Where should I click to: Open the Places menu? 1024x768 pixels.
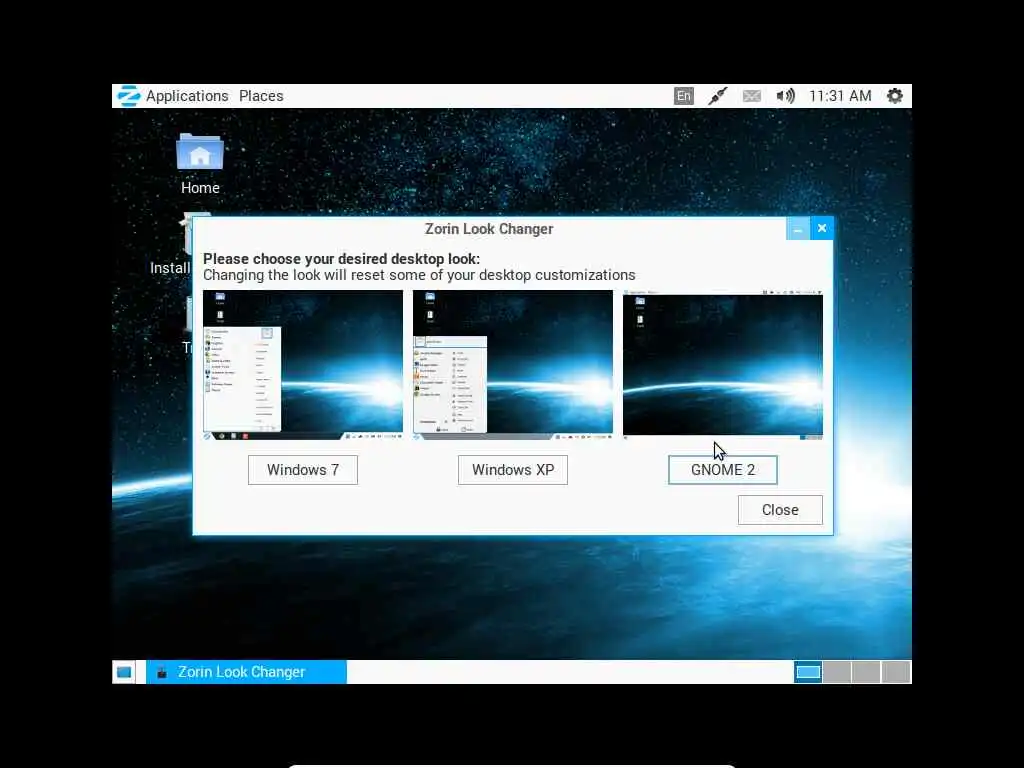261,96
